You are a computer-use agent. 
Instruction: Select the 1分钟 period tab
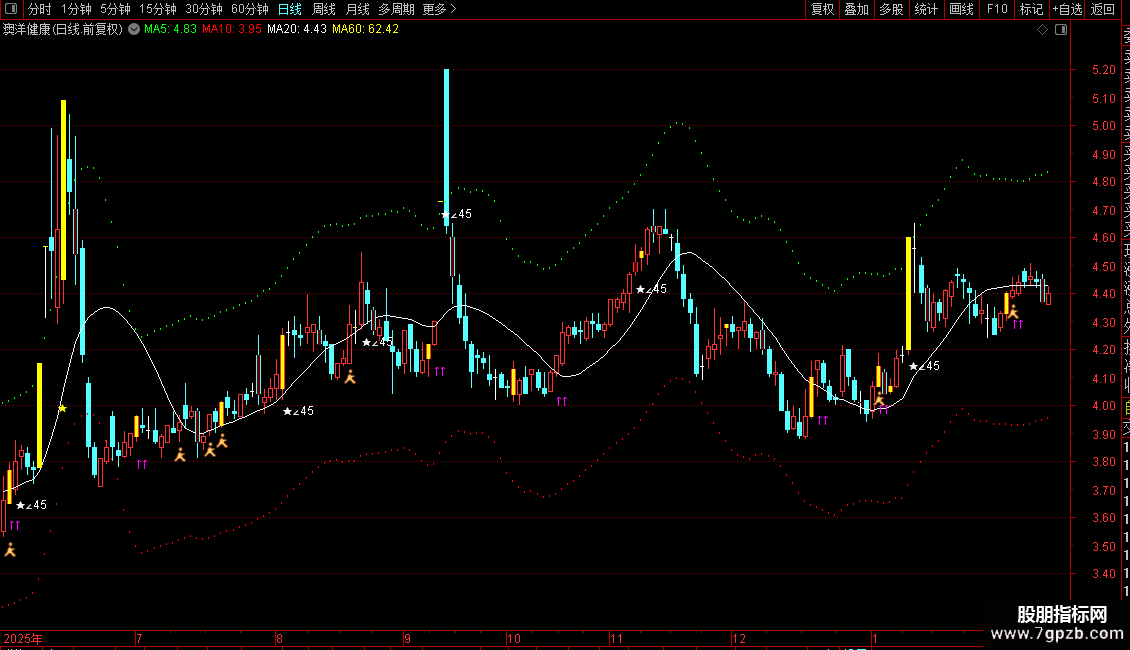pos(76,9)
